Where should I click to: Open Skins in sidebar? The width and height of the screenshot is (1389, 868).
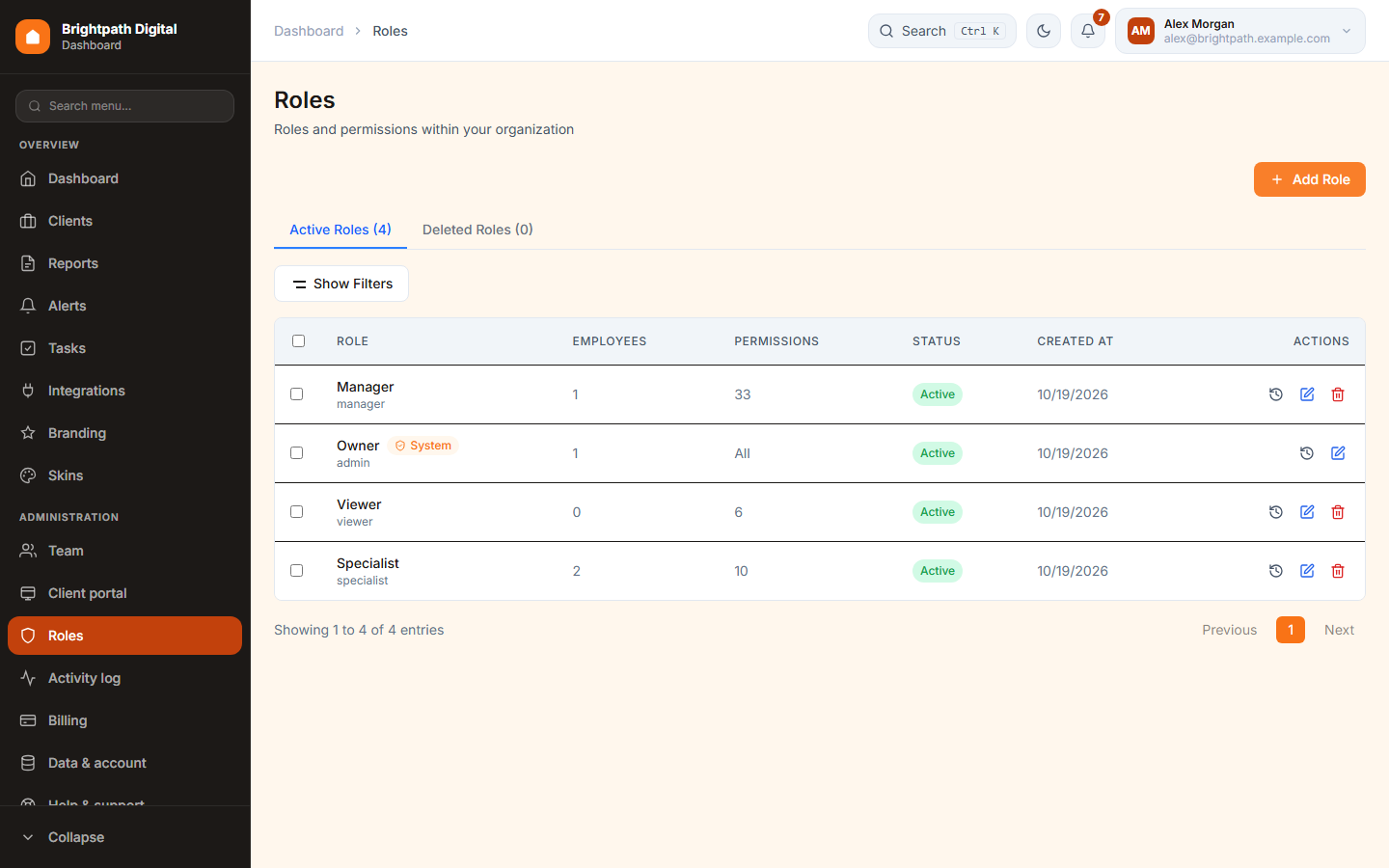(x=125, y=475)
